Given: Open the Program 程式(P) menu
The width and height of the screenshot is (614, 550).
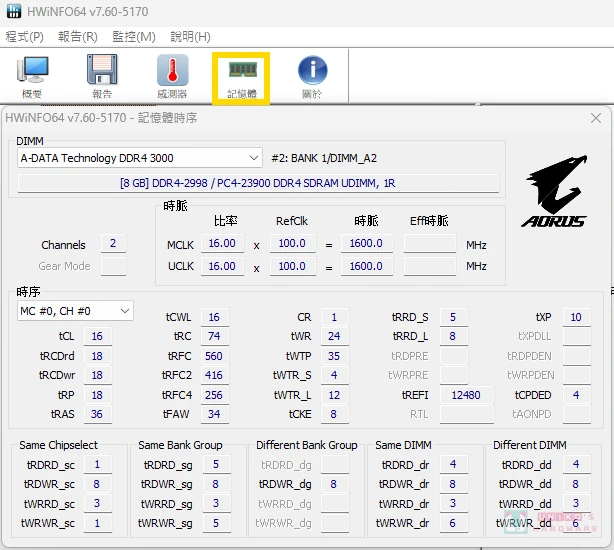Looking at the screenshot, I should [24, 37].
